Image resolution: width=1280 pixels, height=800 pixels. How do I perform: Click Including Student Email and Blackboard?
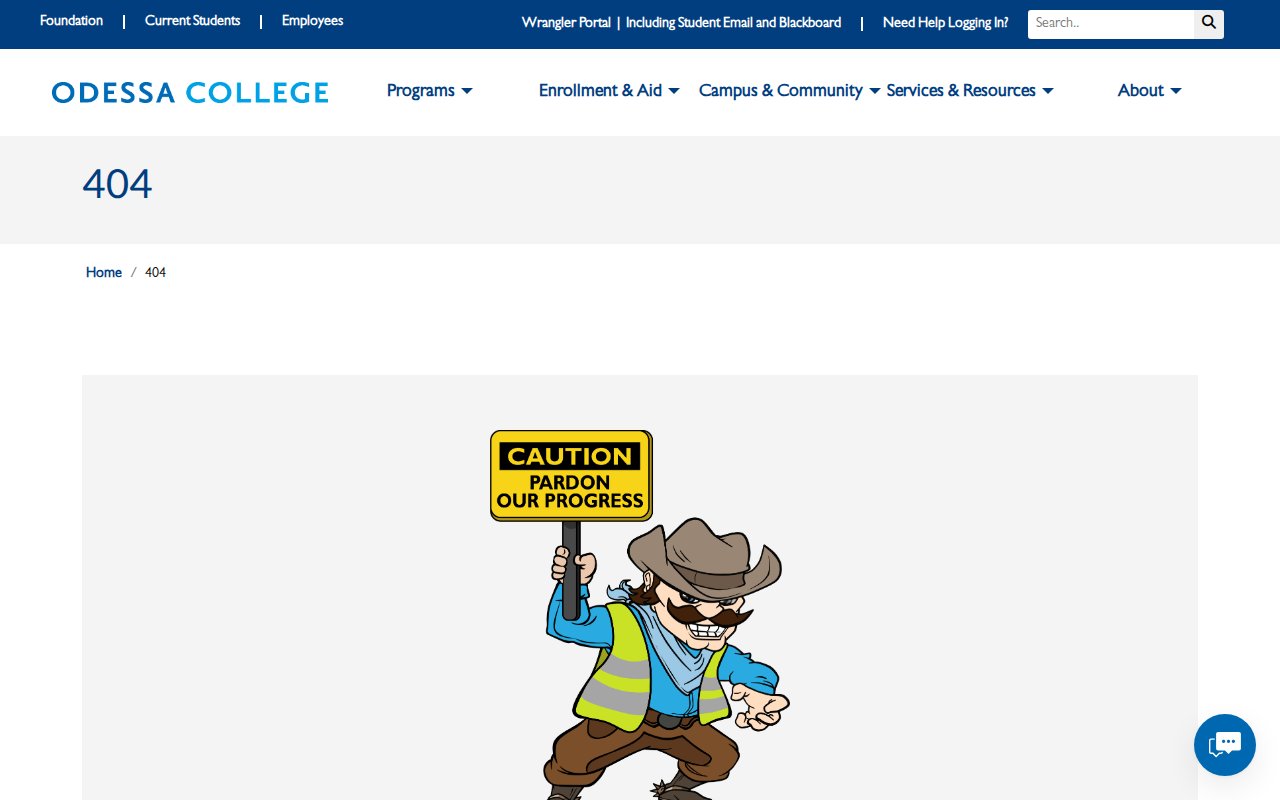[733, 23]
